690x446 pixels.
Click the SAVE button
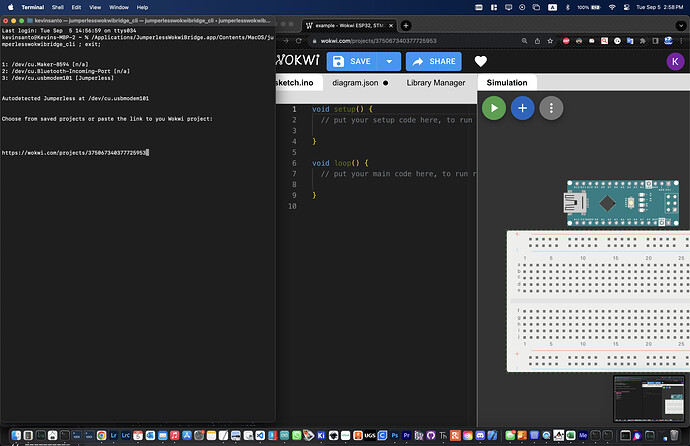(x=353, y=61)
